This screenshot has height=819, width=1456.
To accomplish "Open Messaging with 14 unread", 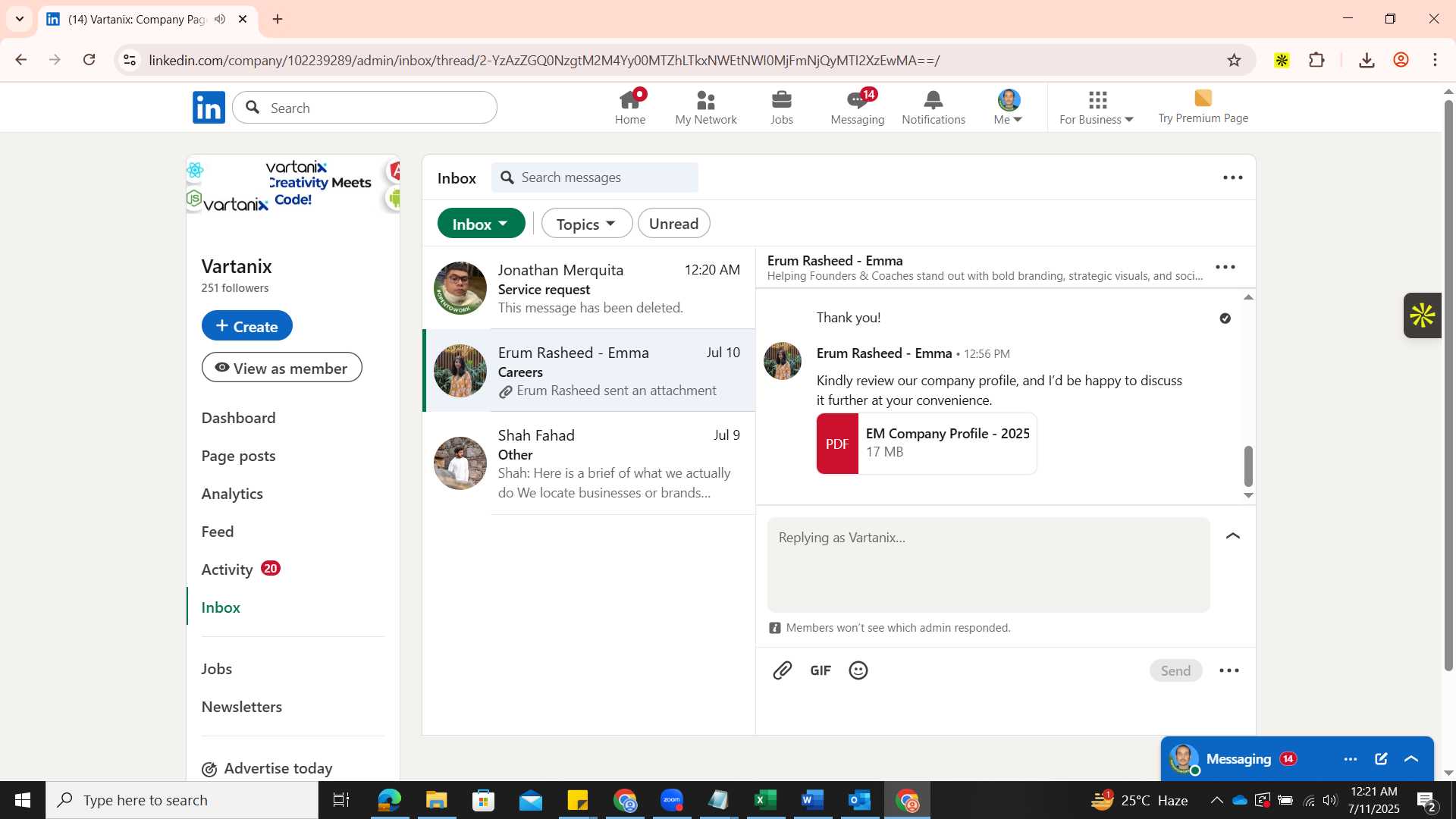I will tap(858, 108).
